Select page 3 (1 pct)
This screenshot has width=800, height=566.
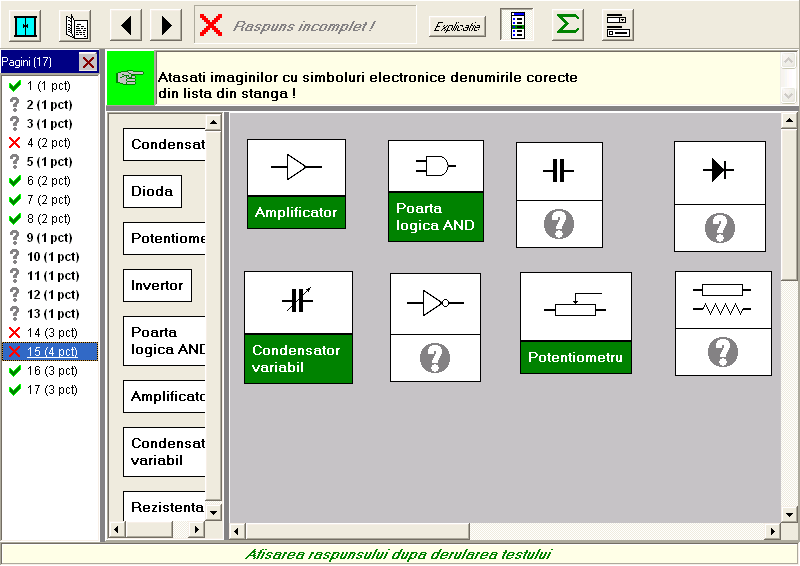[x=49, y=124]
